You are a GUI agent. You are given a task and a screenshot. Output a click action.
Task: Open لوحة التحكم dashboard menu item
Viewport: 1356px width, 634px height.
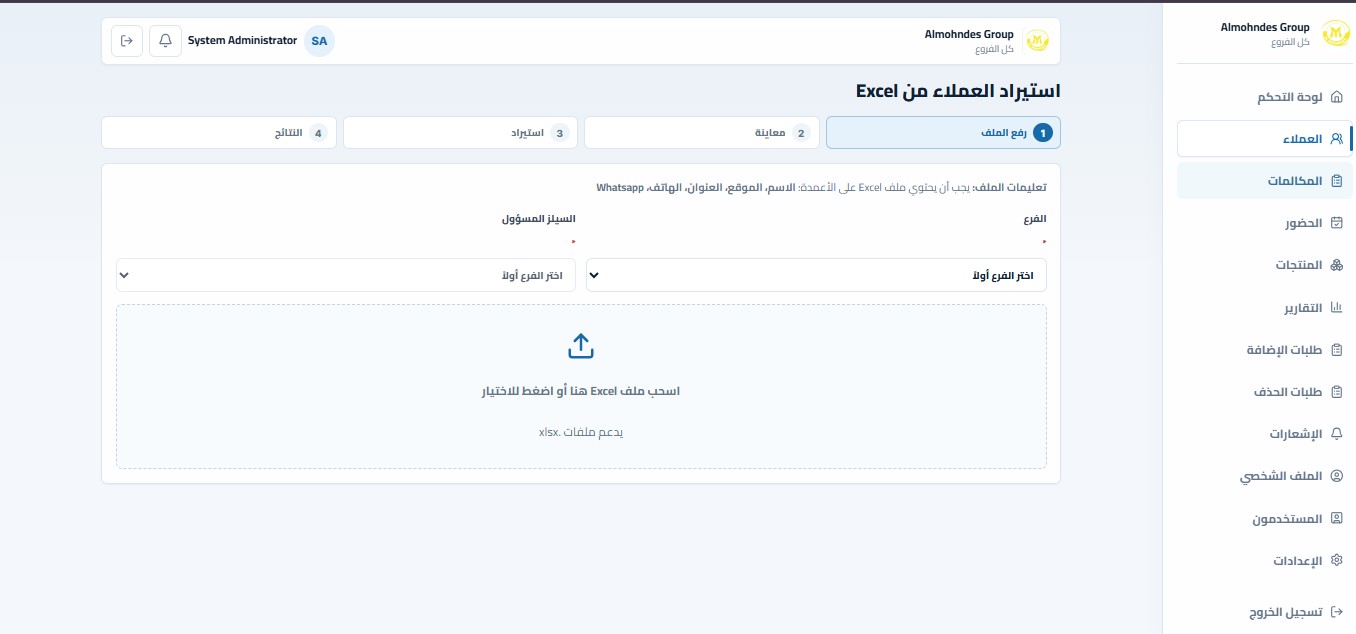pyautogui.click(x=1265, y=98)
